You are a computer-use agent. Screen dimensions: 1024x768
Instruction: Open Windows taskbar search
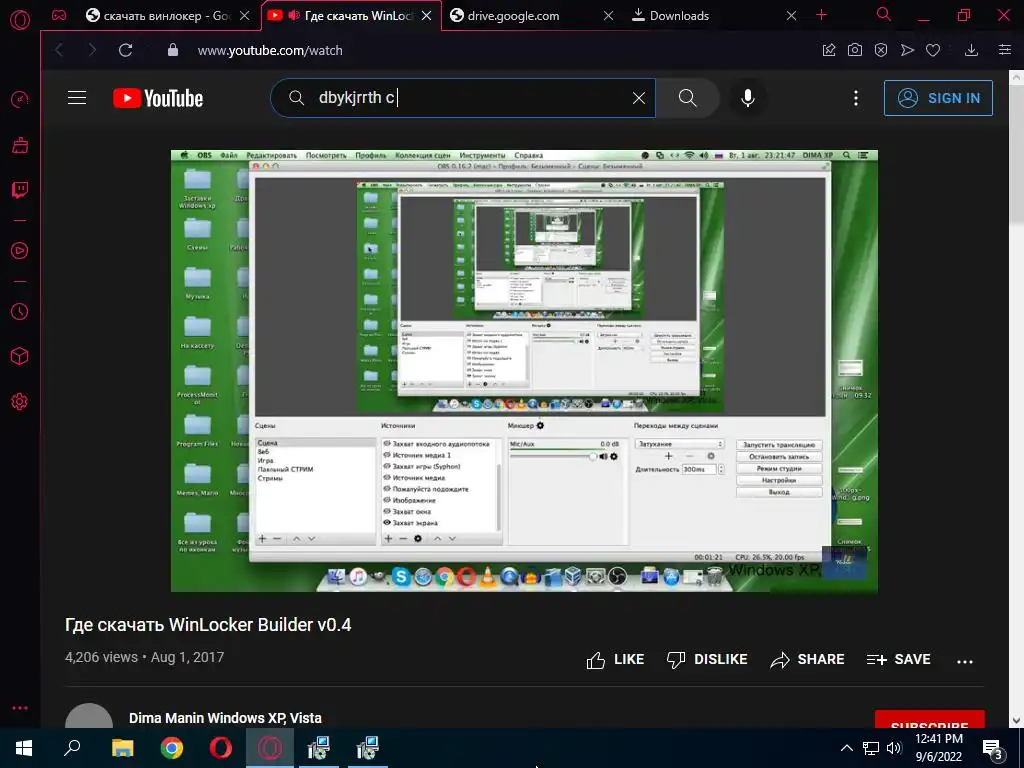click(72, 748)
